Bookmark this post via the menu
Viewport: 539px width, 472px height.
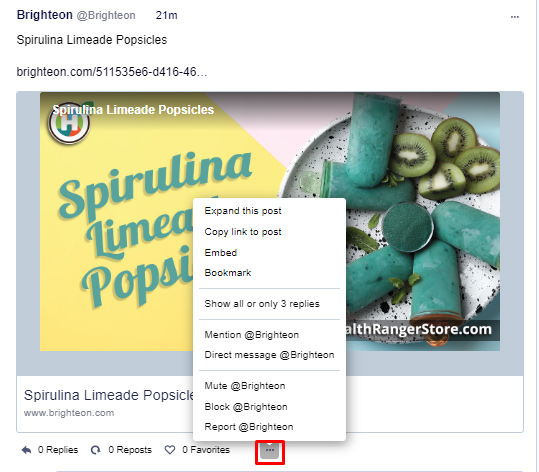click(x=228, y=273)
